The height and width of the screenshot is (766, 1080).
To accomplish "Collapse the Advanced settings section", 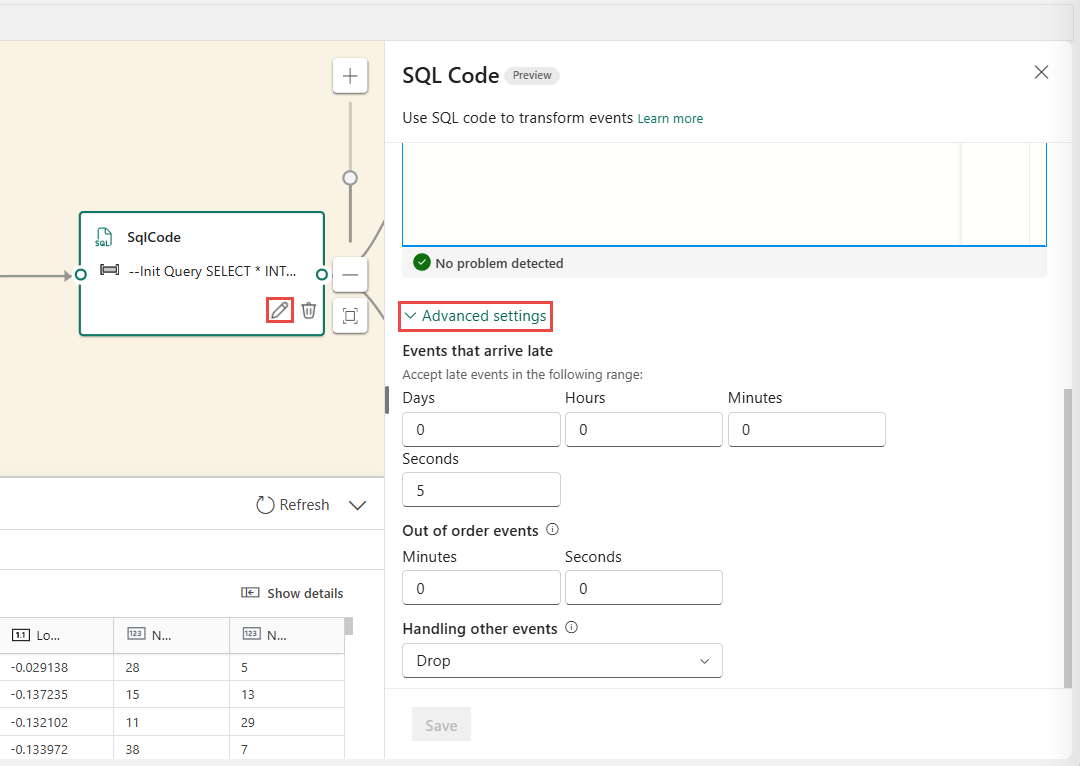I will tap(476, 316).
